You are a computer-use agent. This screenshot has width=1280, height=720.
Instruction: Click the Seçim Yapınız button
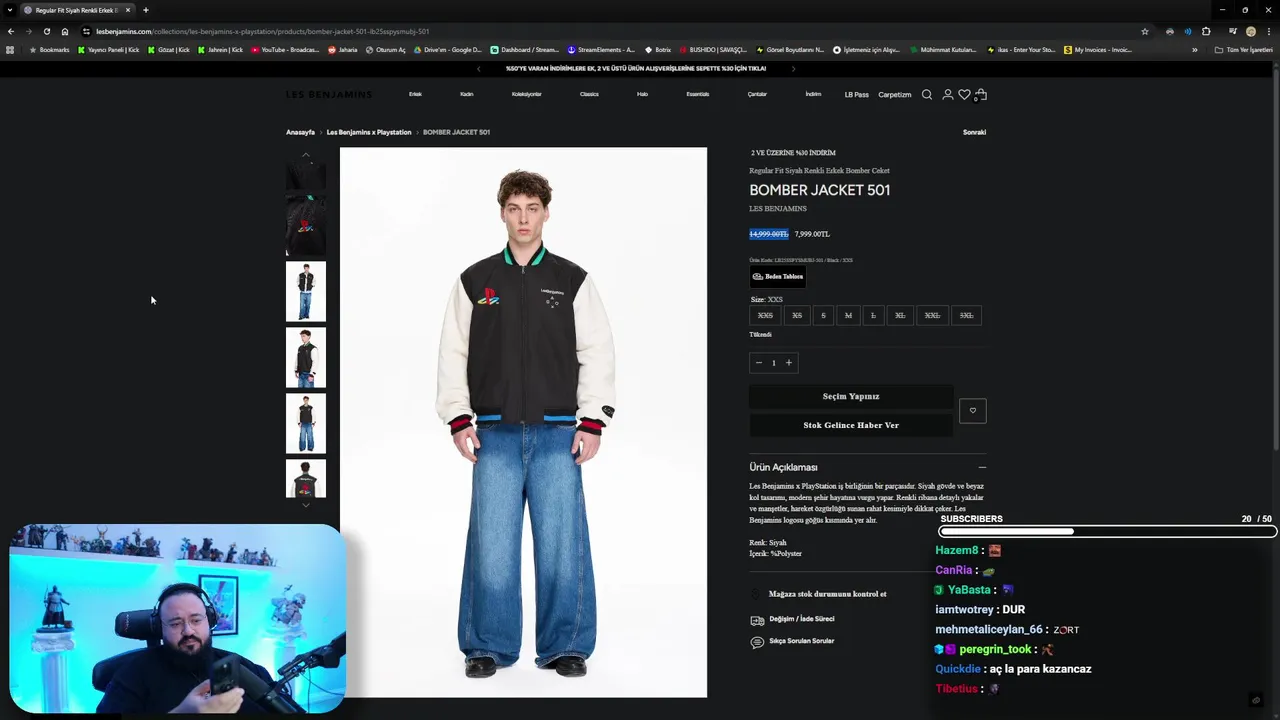(x=851, y=396)
